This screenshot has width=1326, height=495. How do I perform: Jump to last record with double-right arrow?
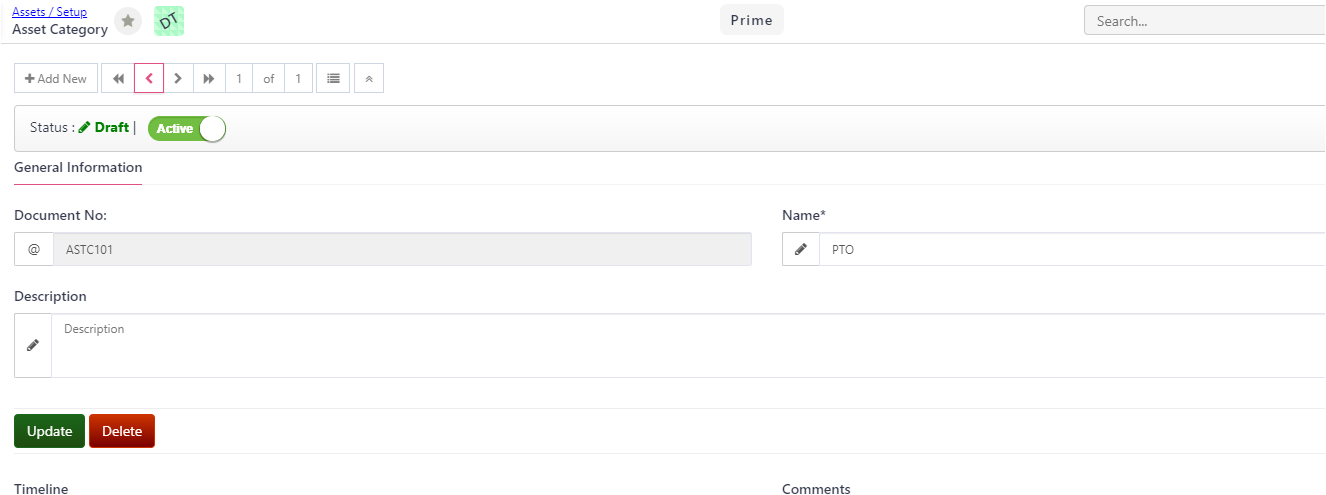click(x=209, y=79)
